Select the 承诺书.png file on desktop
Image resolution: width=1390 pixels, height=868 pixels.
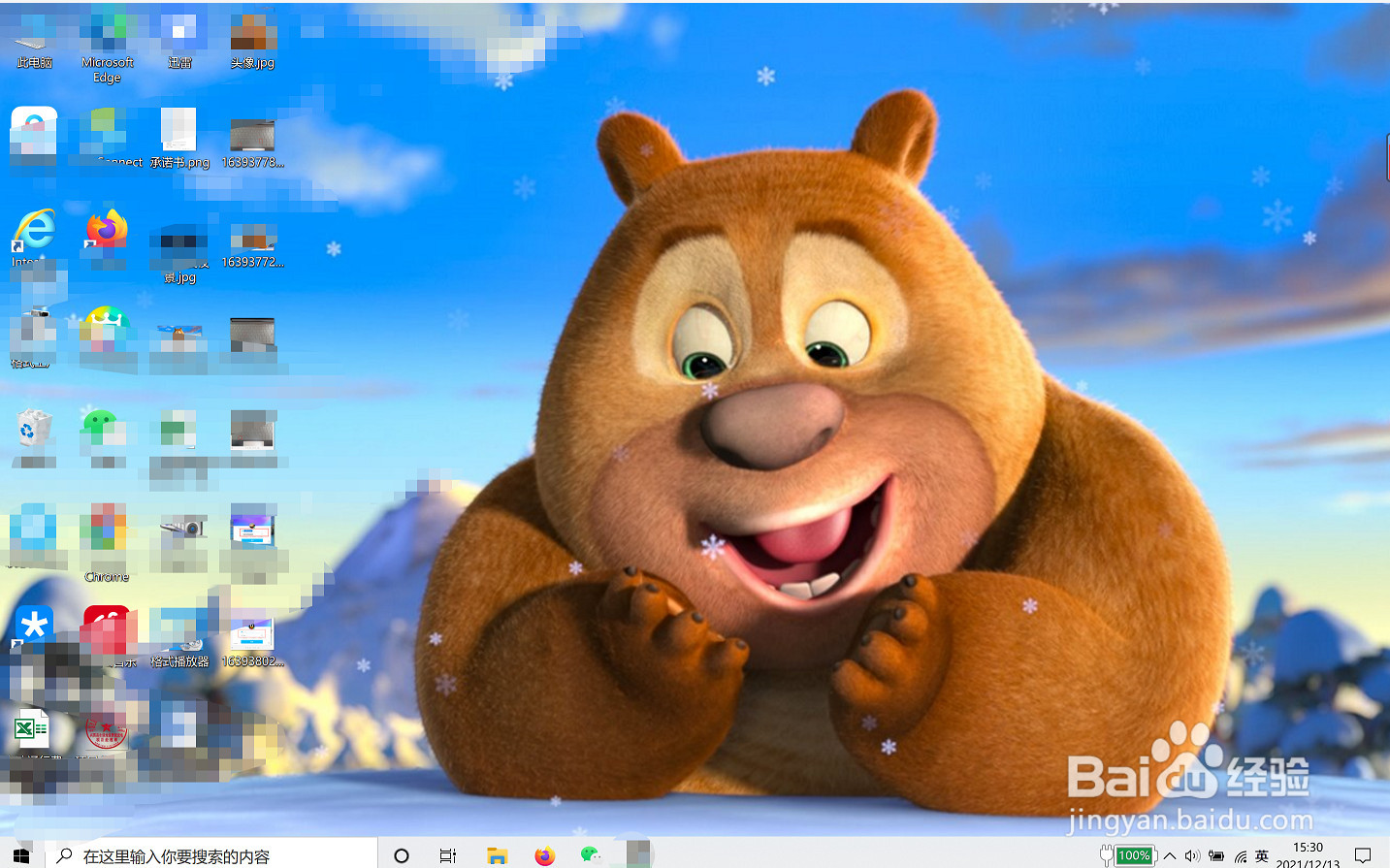click(x=179, y=139)
